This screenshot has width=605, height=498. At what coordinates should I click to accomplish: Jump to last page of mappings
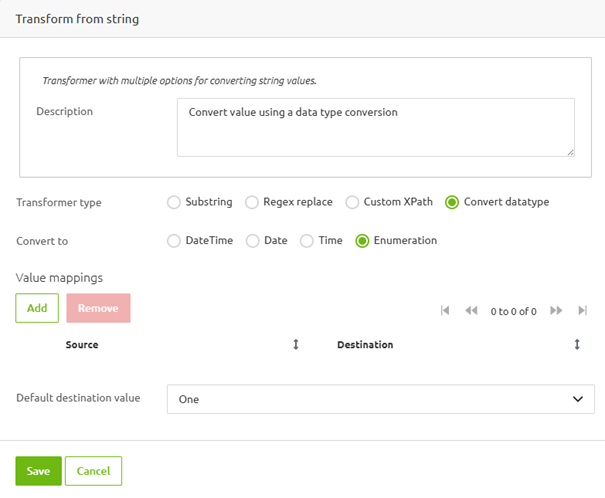582,311
